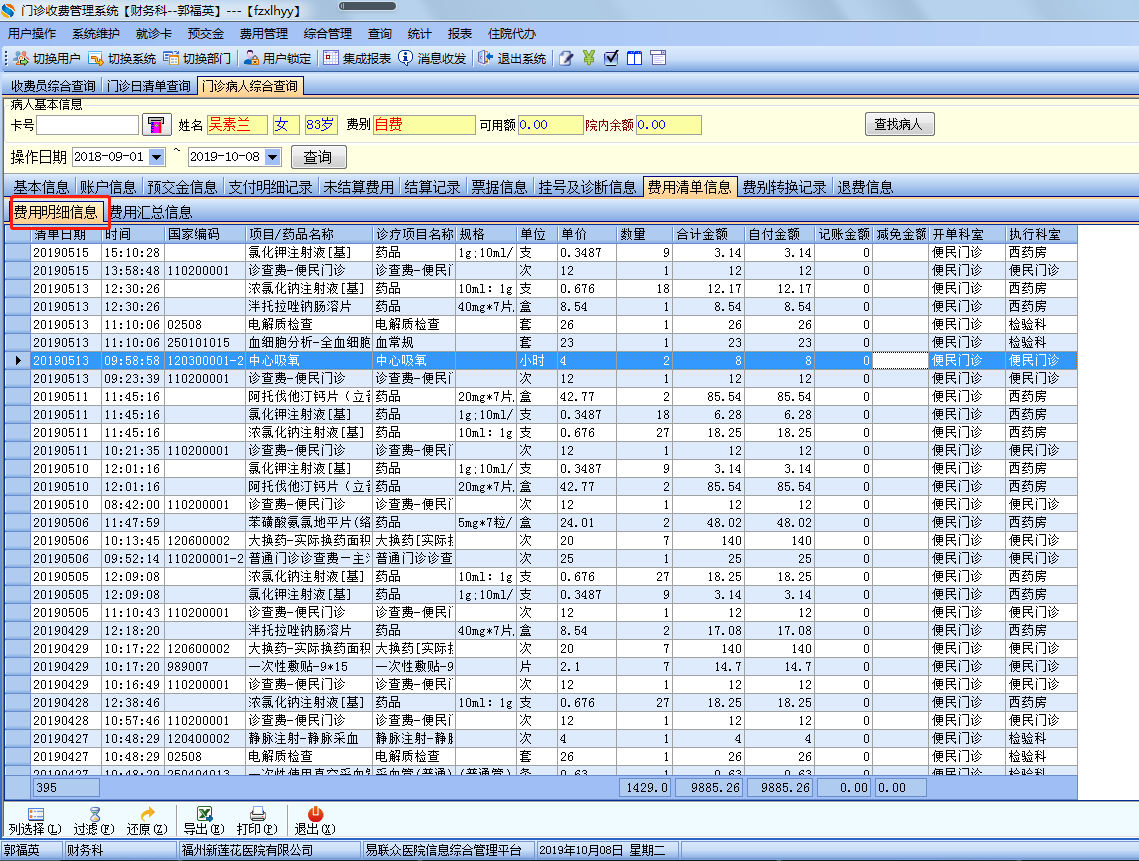Switch to 收费员综合查询 tab
This screenshot has width=1139, height=861.
[x=53, y=86]
